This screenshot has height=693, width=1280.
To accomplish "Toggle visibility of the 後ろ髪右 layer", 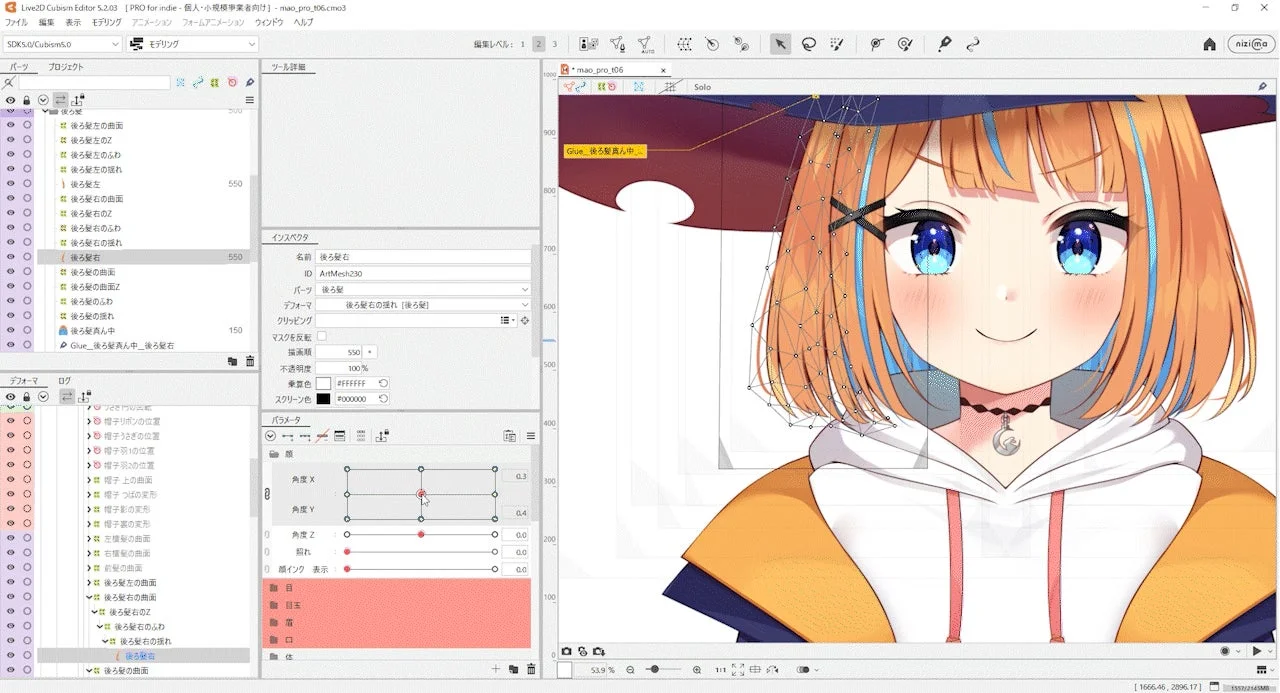I will 9,257.
